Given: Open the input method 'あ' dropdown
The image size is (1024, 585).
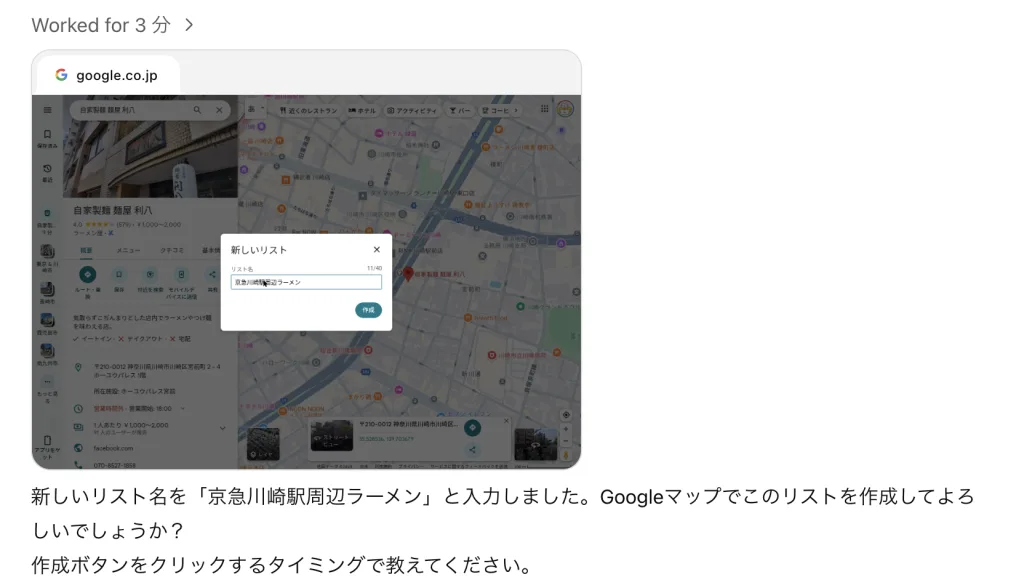Looking at the screenshot, I should coord(255,109).
